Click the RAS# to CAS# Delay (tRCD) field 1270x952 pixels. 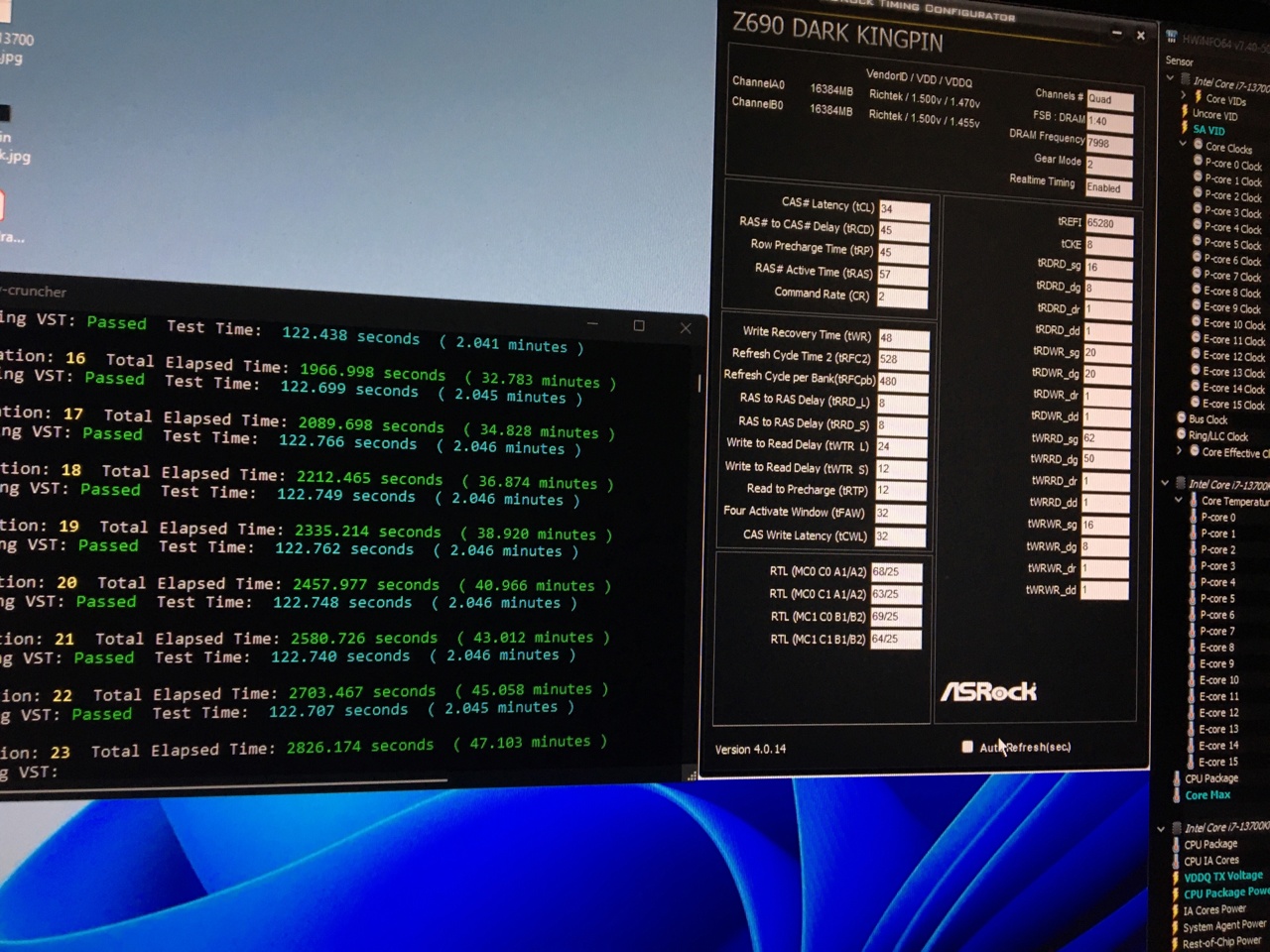pos(903,231)
